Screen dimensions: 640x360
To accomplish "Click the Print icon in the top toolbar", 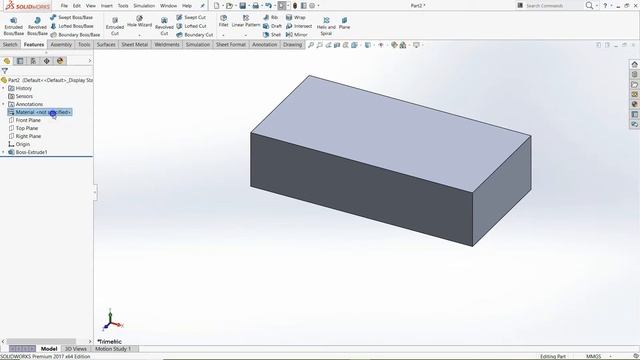I will click(x=256, y=6).
